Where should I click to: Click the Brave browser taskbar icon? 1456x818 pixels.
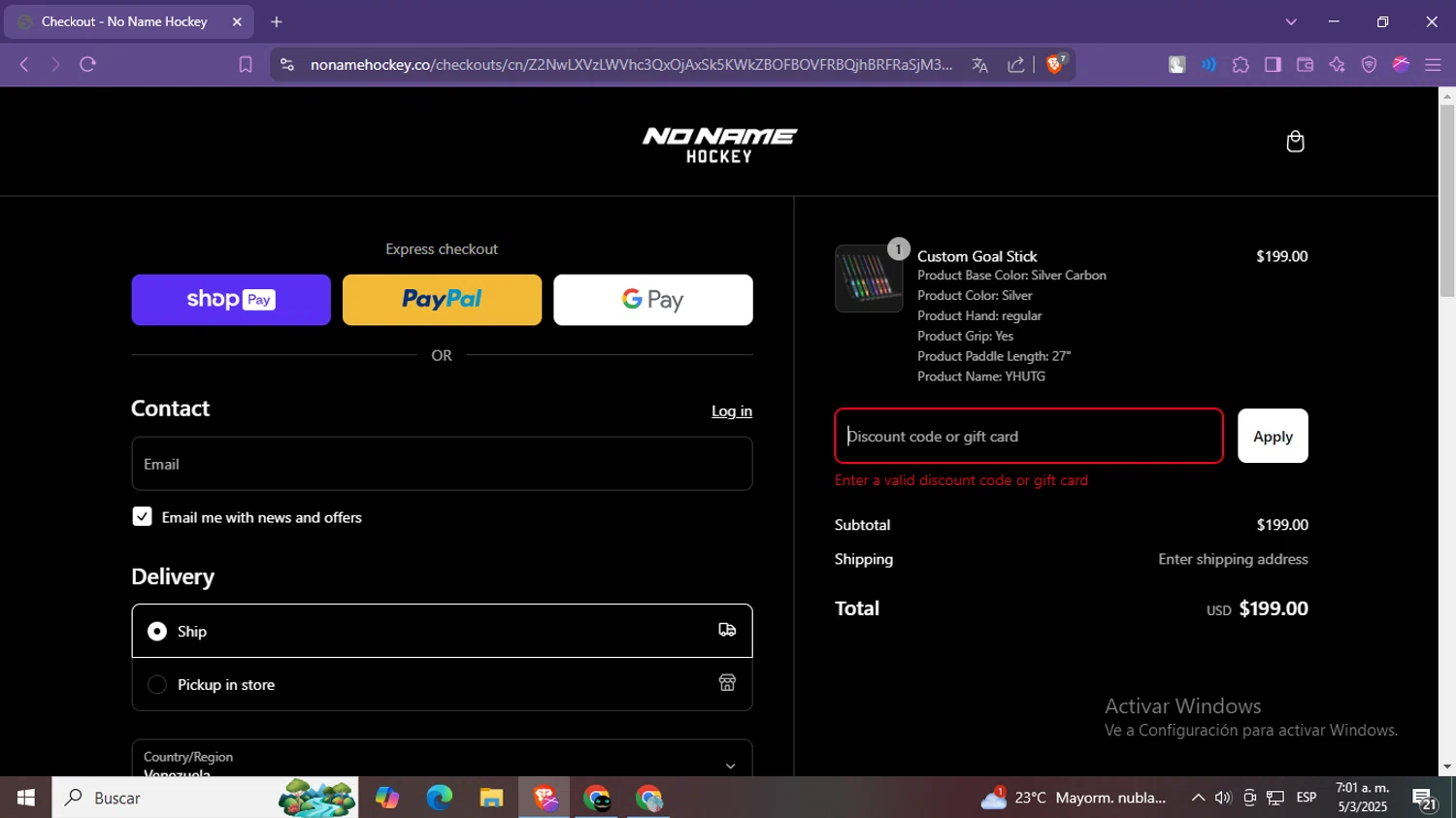545,798
